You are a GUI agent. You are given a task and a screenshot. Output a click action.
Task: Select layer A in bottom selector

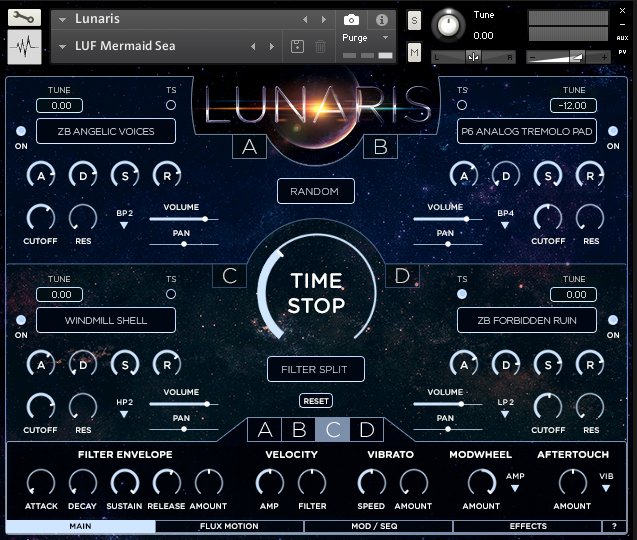(x=265, y=429)
